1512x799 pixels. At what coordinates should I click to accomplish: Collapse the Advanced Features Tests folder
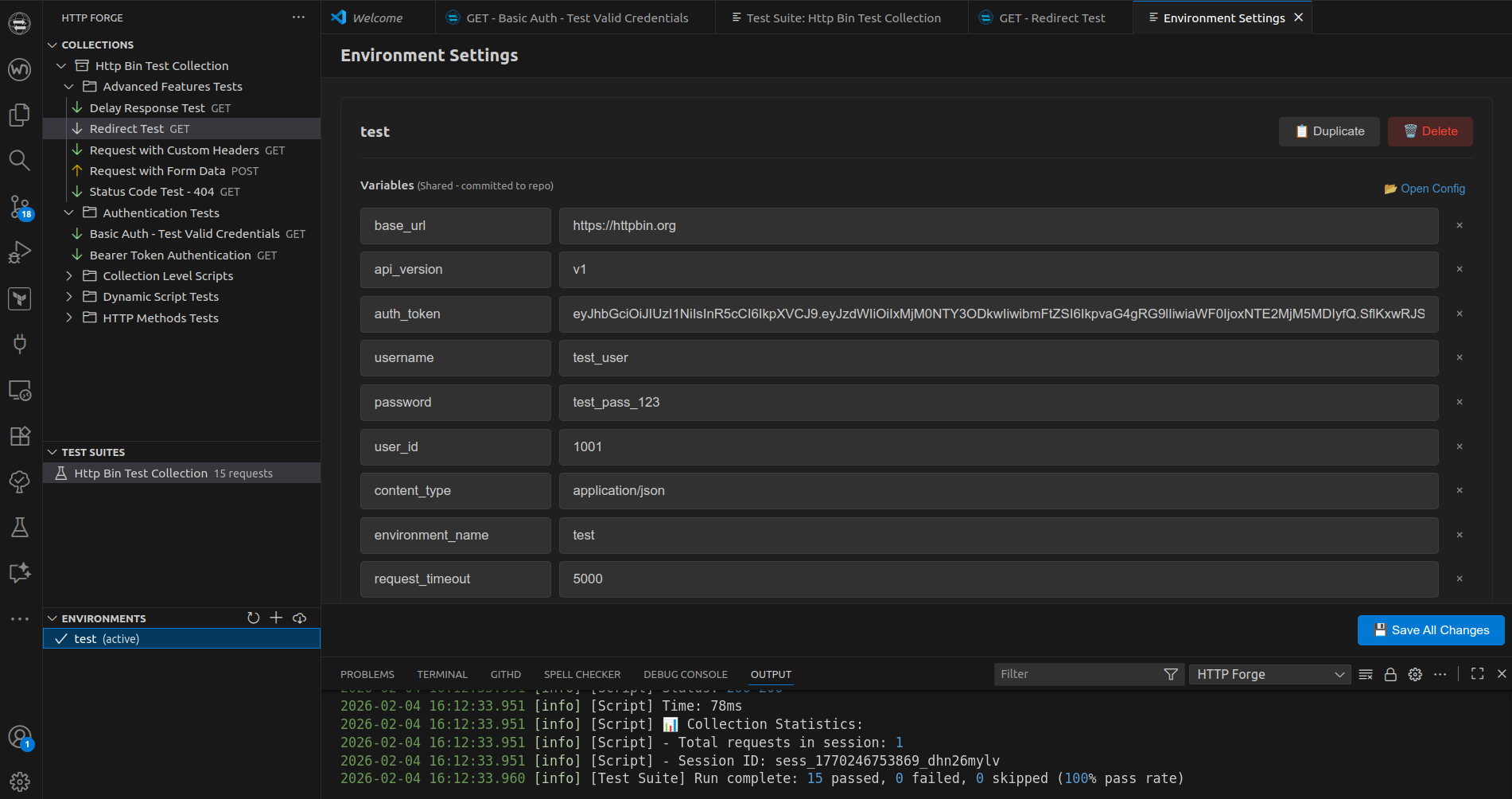pyautogui.click(x=69, y=86)
